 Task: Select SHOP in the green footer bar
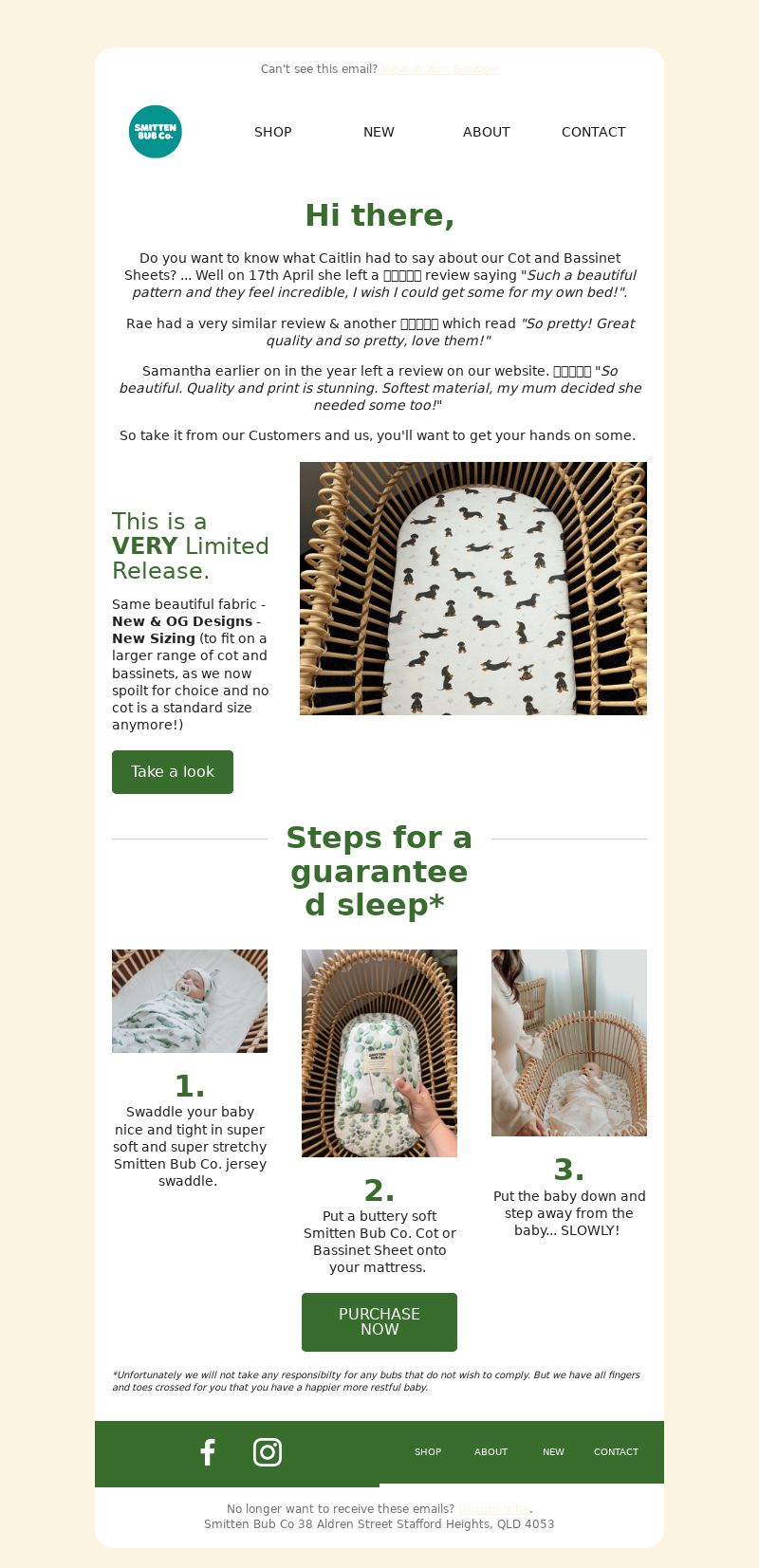pyautogui.click(x=428, y=1452)
